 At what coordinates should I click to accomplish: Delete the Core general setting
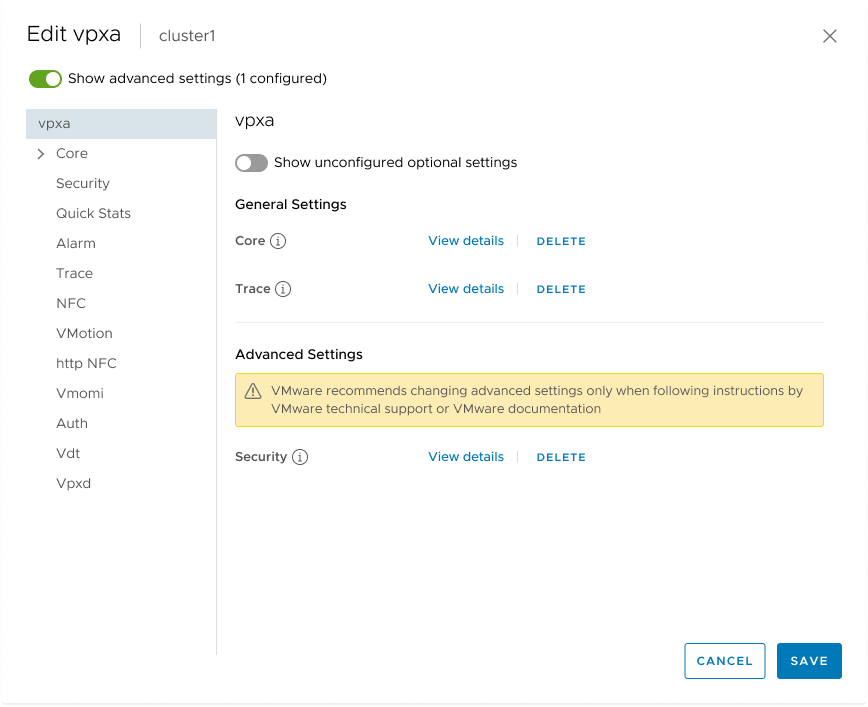pos(561,241)
